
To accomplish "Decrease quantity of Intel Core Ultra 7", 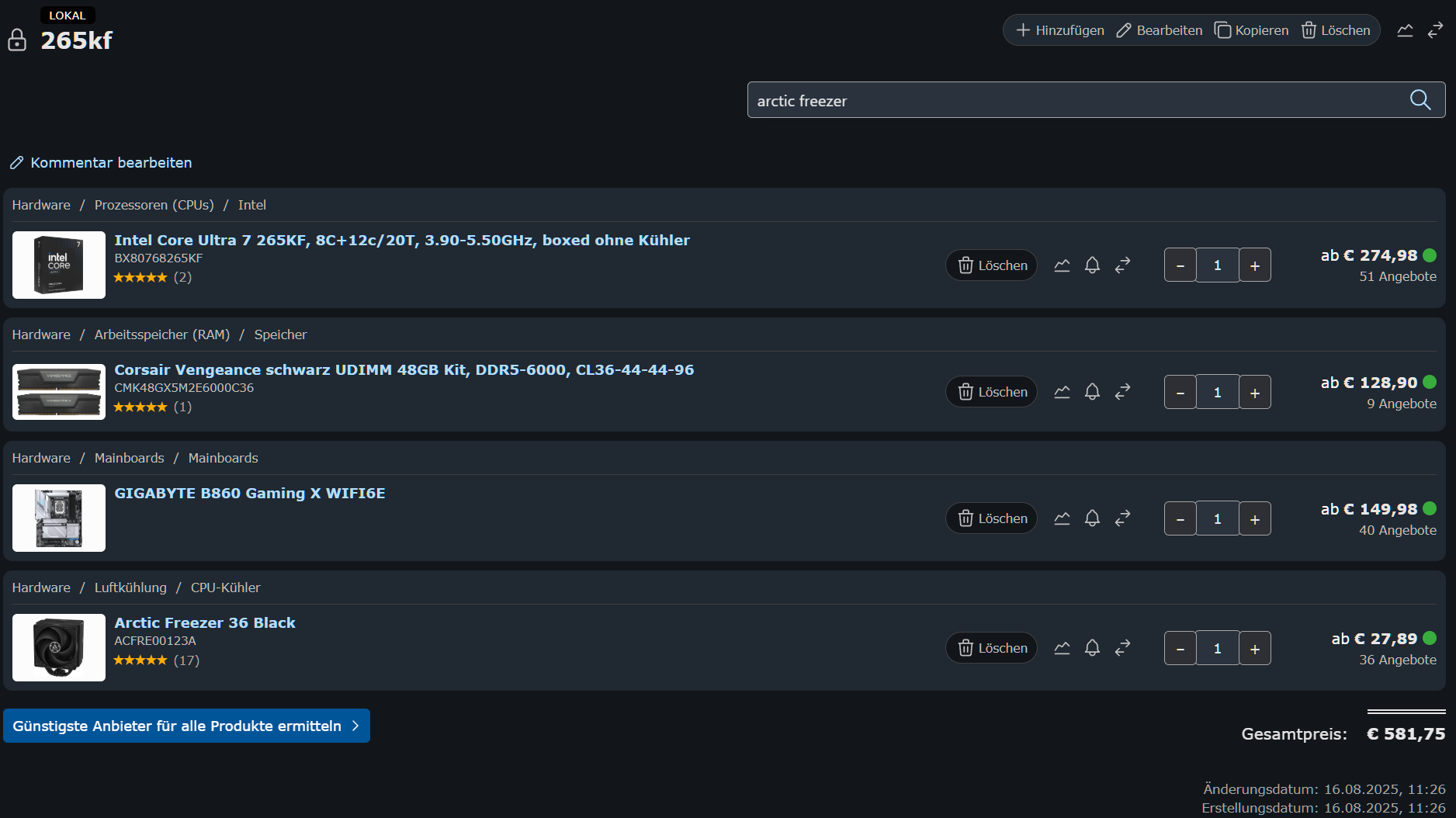I will click(1180, 265).
